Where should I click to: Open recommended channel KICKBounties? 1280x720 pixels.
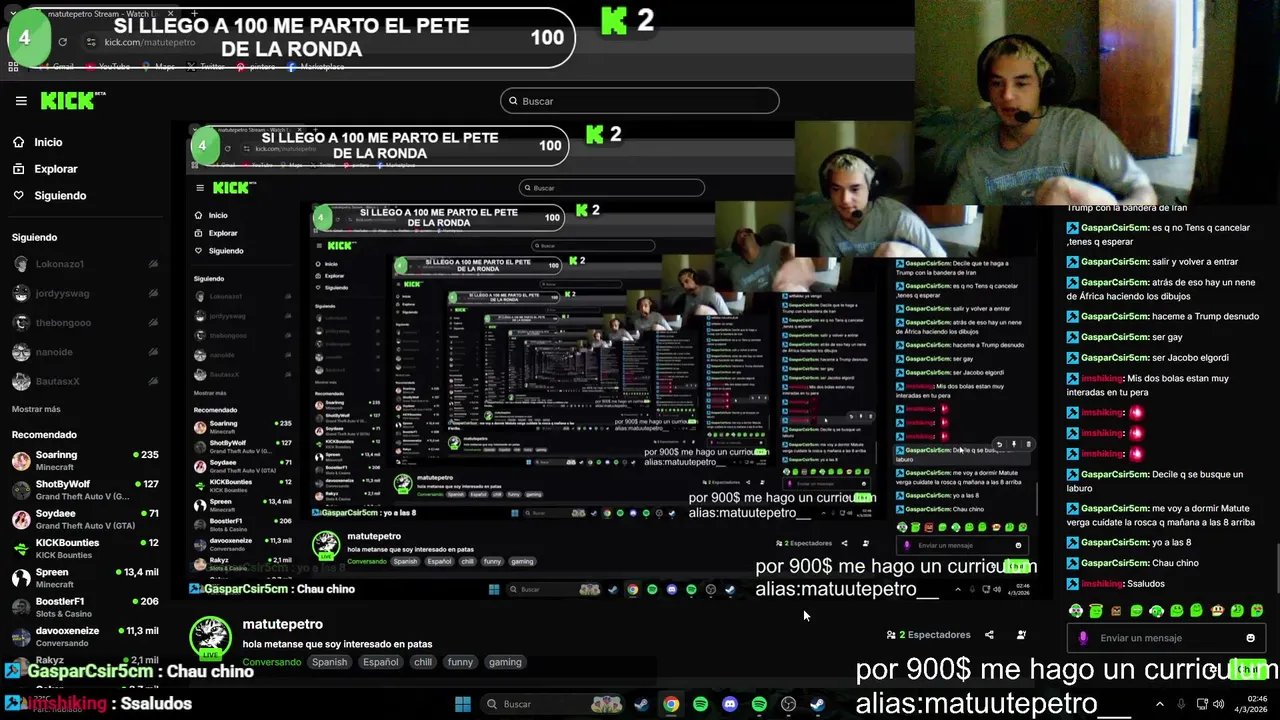[86, 548]
